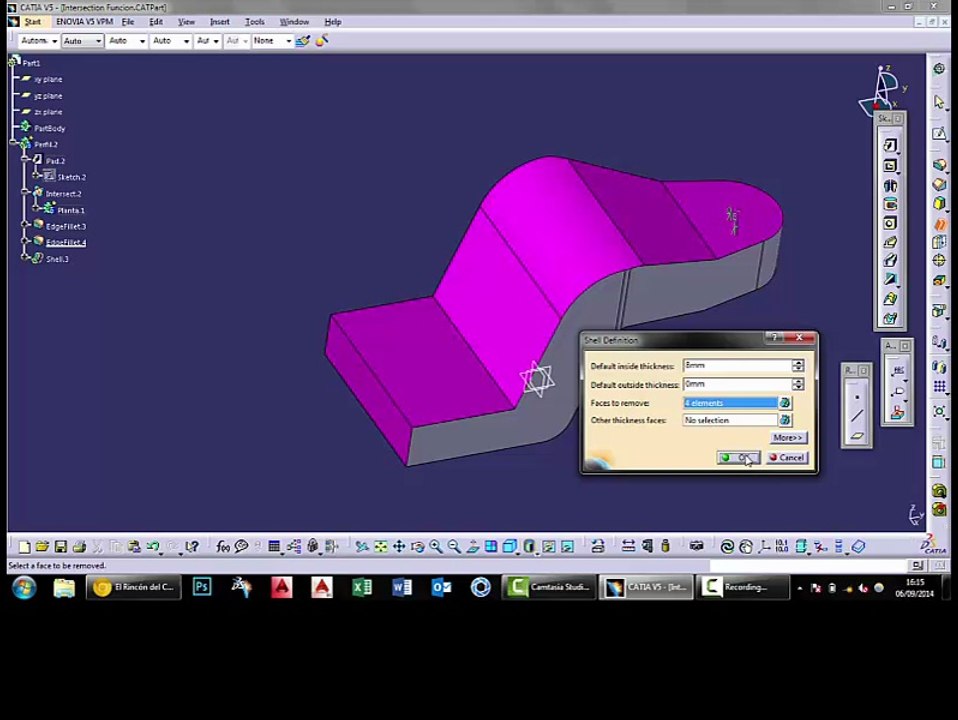Click the Print icon in bottom toolbar
This screenshot has height=720, width=958.
(x=79, y=546)
